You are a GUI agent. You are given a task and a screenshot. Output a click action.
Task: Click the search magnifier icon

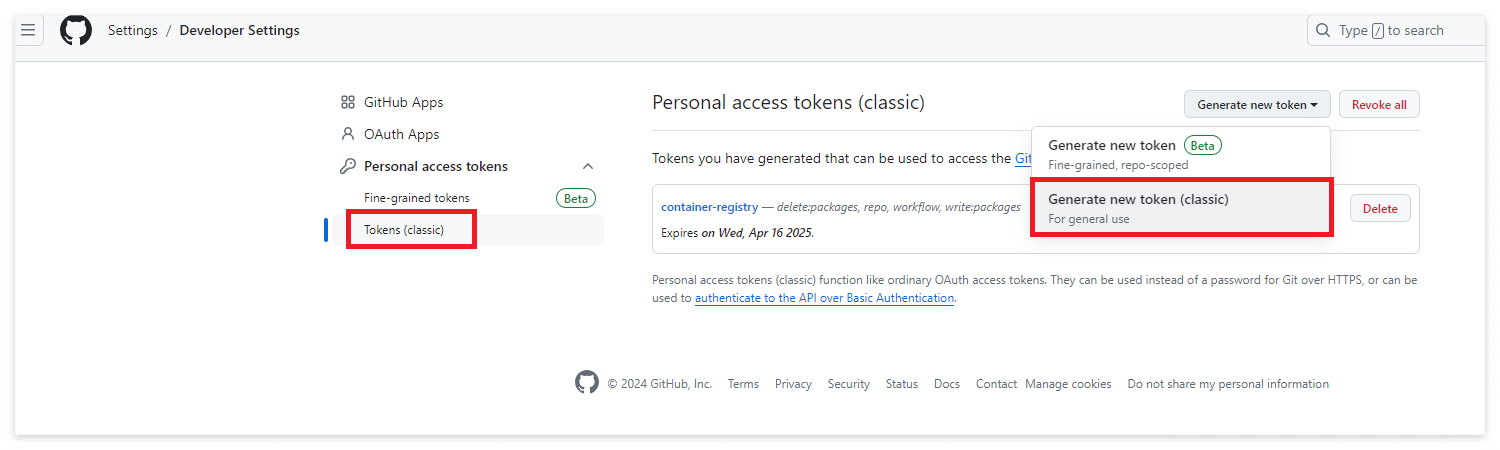1323,30
